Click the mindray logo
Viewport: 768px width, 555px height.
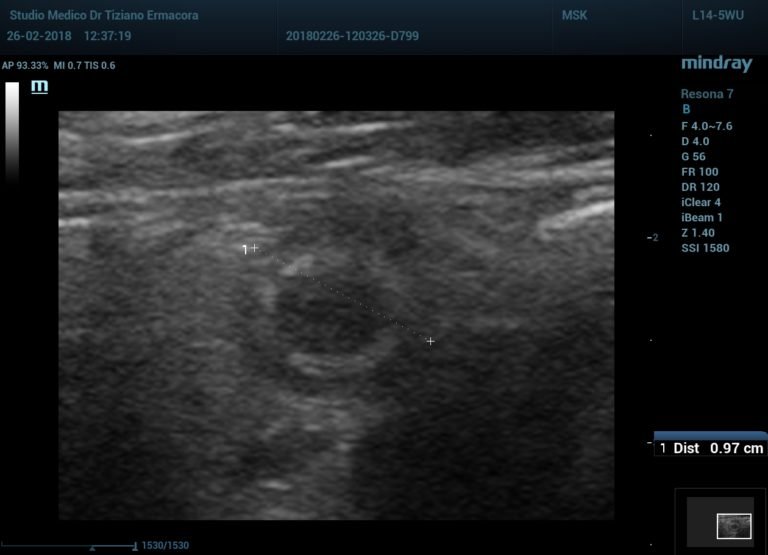point(715,64)
